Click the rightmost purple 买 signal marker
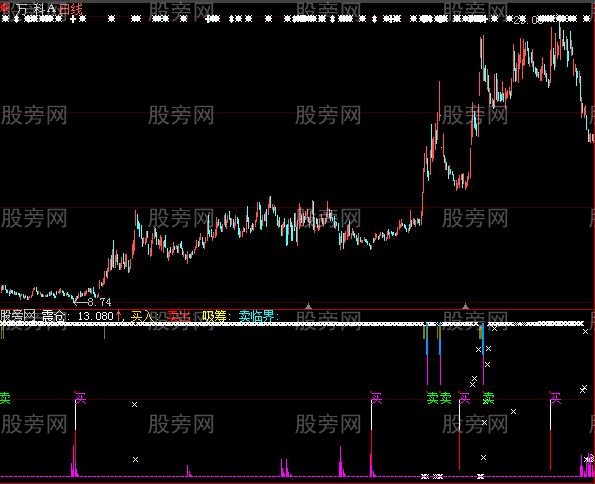Screen dimensions: 595x484 (x=555, y=398)
